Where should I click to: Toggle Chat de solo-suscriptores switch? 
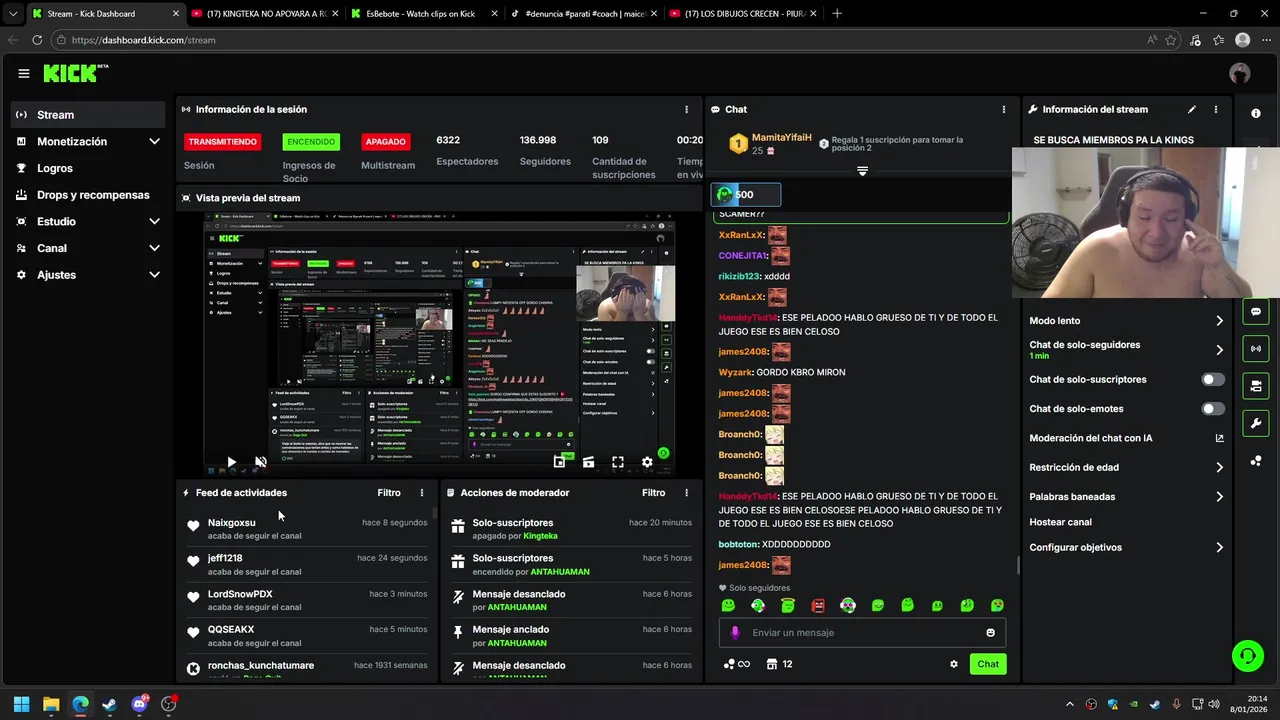click(1213, 379)
